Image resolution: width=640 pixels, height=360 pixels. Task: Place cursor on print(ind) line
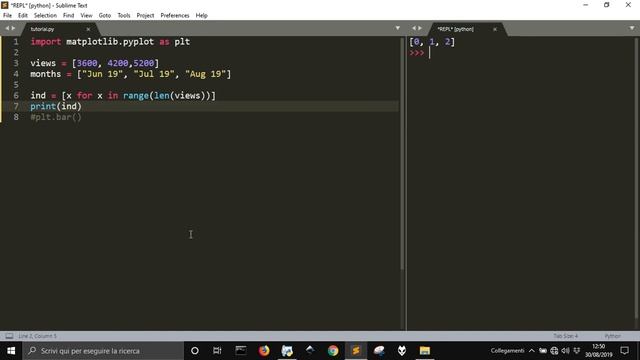point(56,107)
